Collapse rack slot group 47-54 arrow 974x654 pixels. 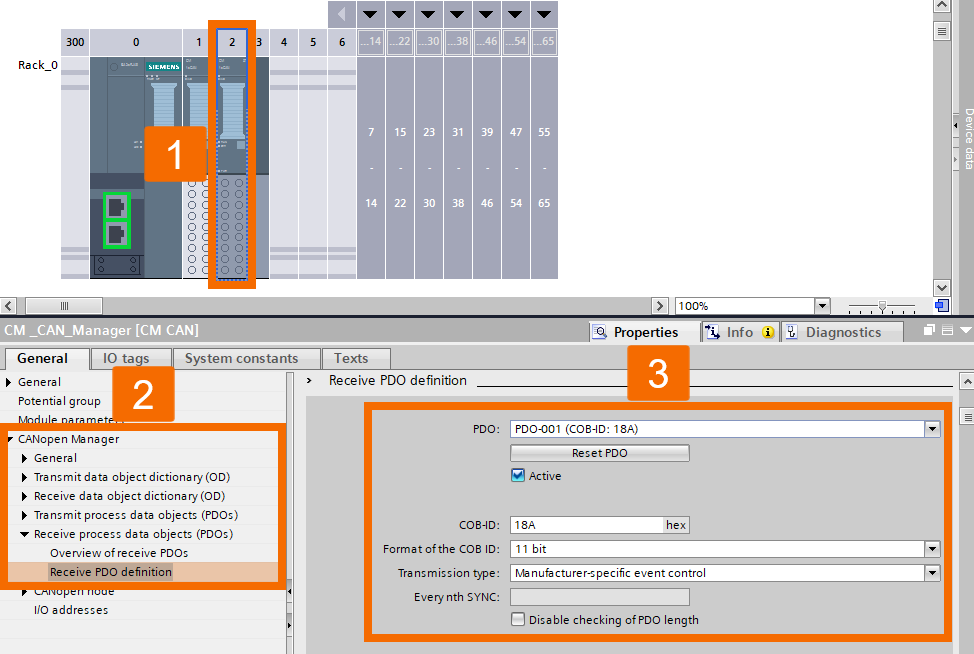click(516, 14)
